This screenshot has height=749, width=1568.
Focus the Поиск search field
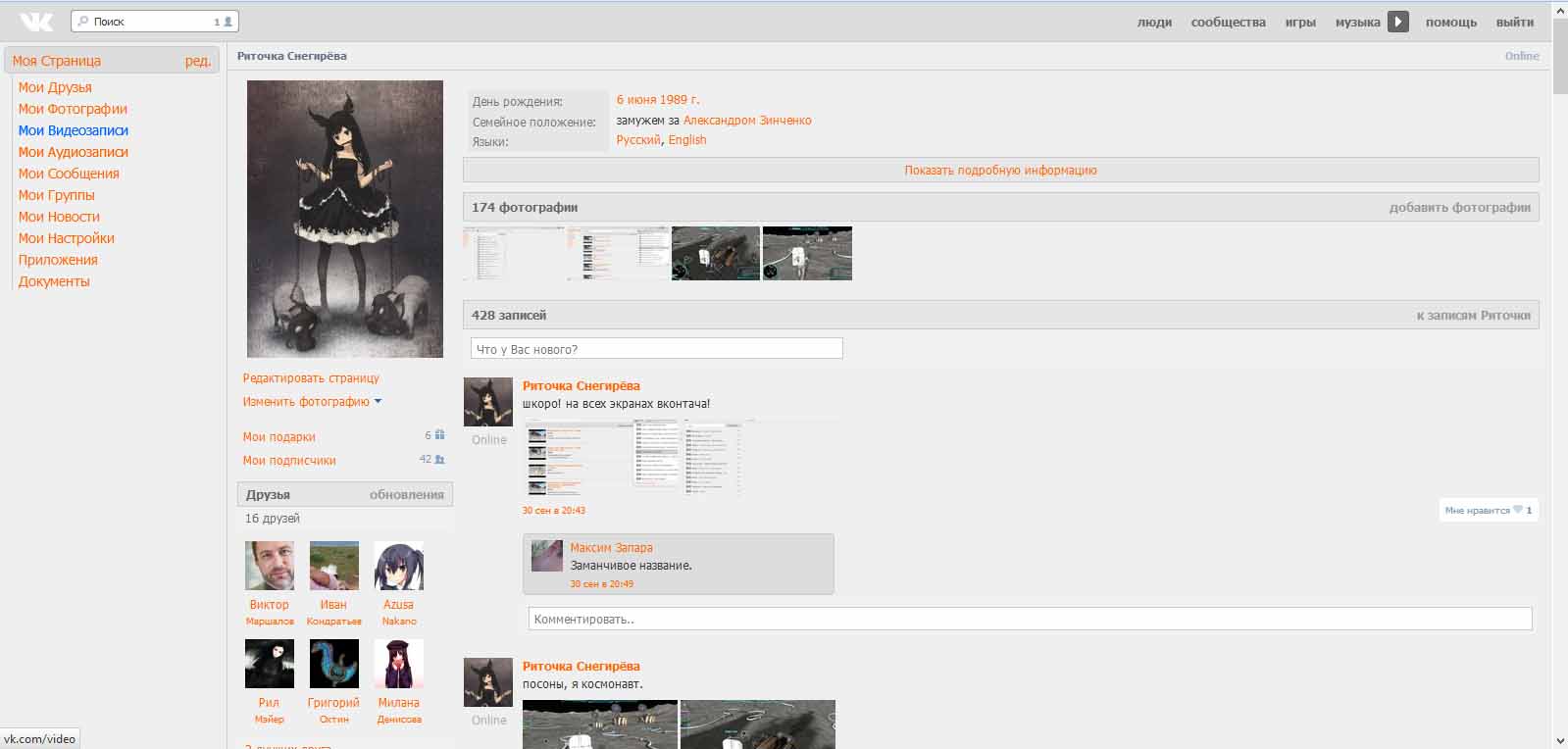tap(155, 22)
